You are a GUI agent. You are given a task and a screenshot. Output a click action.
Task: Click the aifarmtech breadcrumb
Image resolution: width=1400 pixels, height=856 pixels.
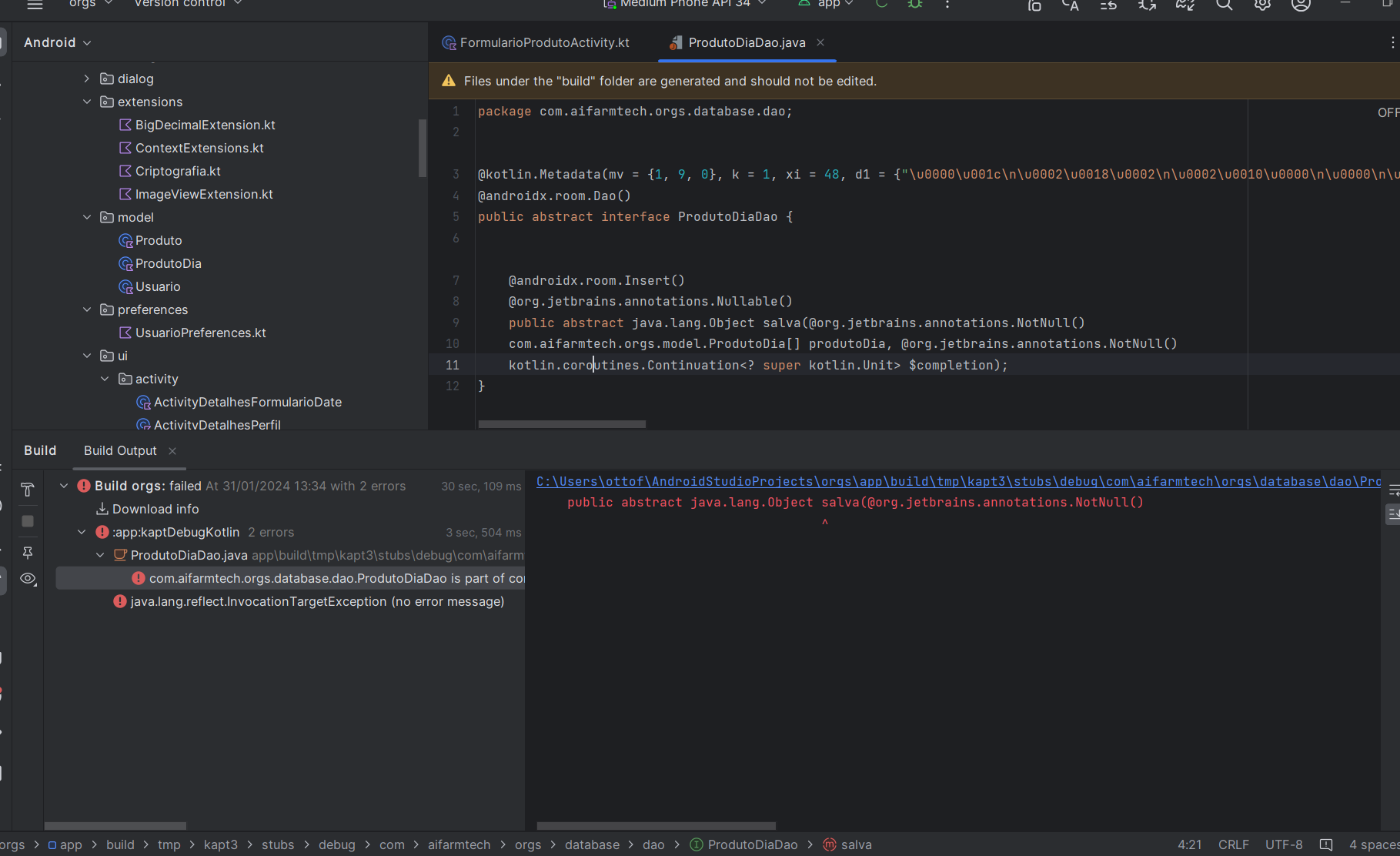pyautogui.click(x=459, y=844)
